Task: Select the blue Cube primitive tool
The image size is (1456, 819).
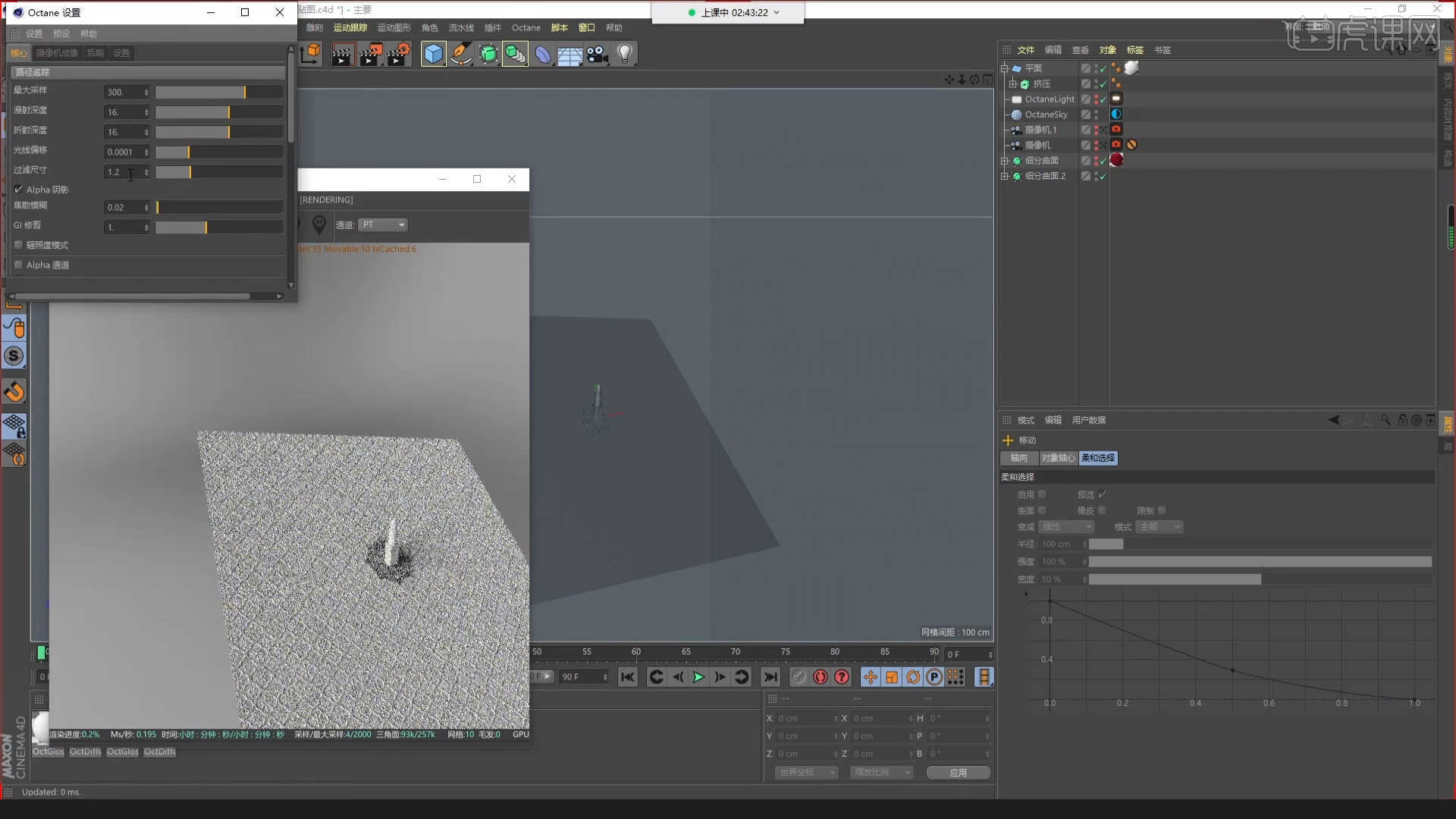Action: point(433,55)
